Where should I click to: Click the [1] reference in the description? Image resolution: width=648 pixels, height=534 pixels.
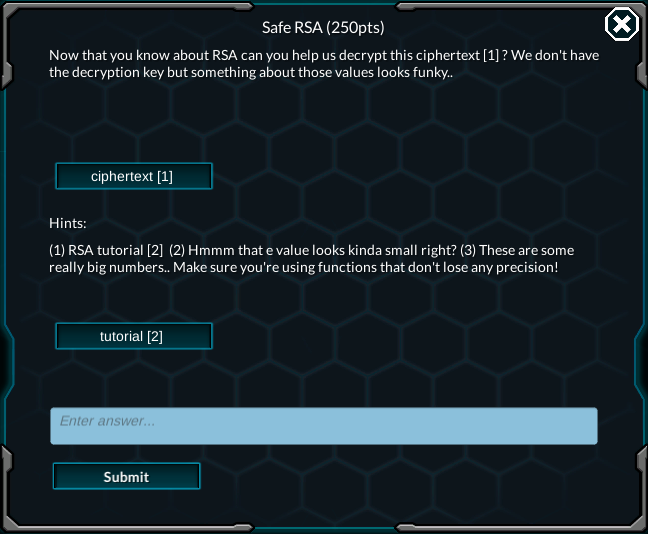(x=491, y=55)
